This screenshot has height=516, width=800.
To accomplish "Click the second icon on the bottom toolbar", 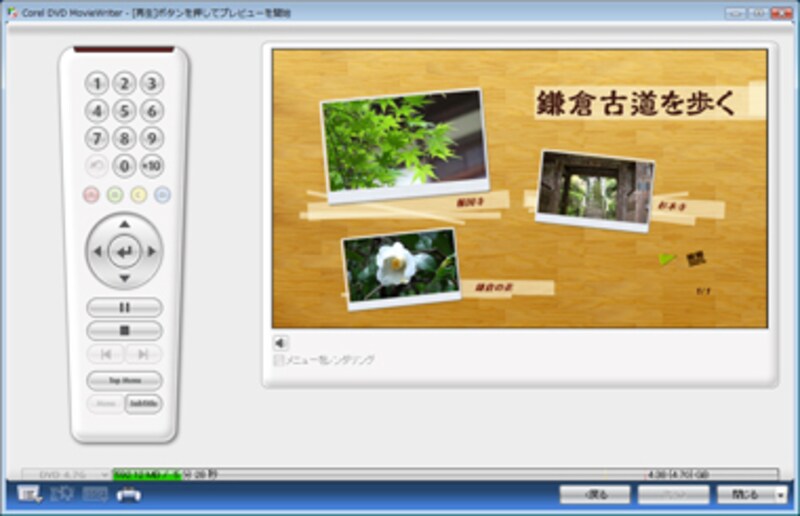I will (62, 495).
